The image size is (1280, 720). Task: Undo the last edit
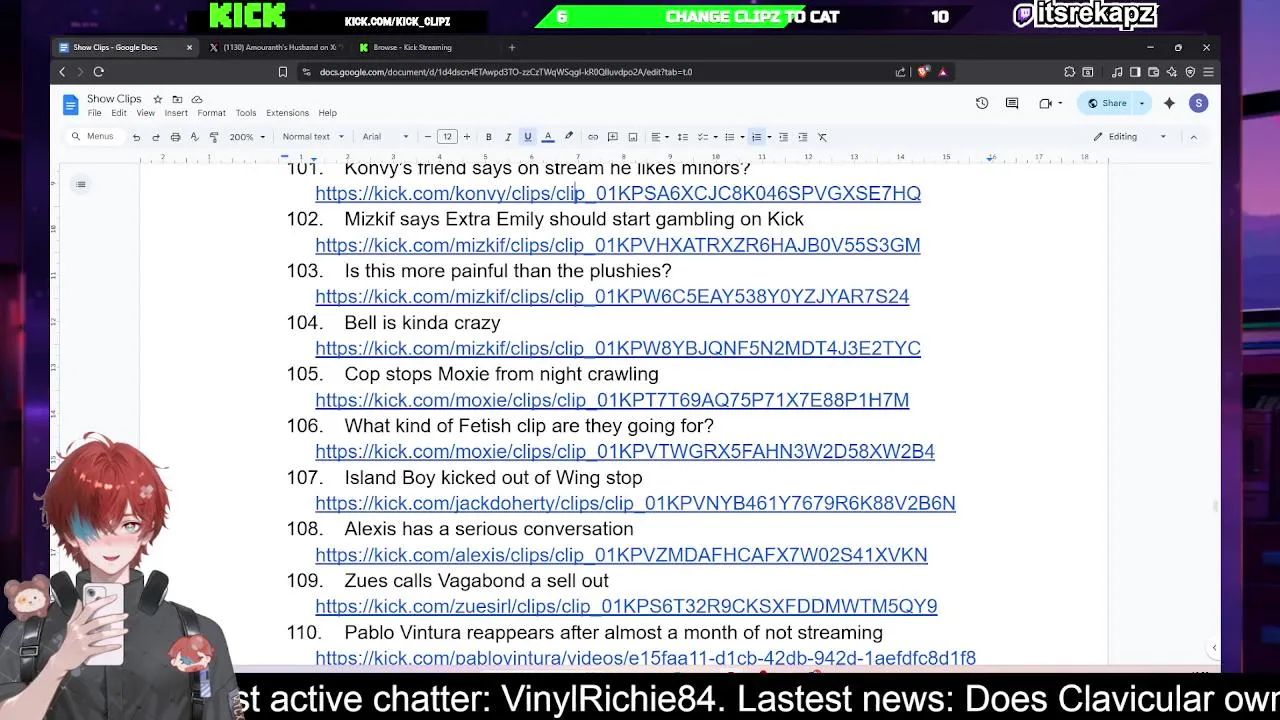coord(136,137)
